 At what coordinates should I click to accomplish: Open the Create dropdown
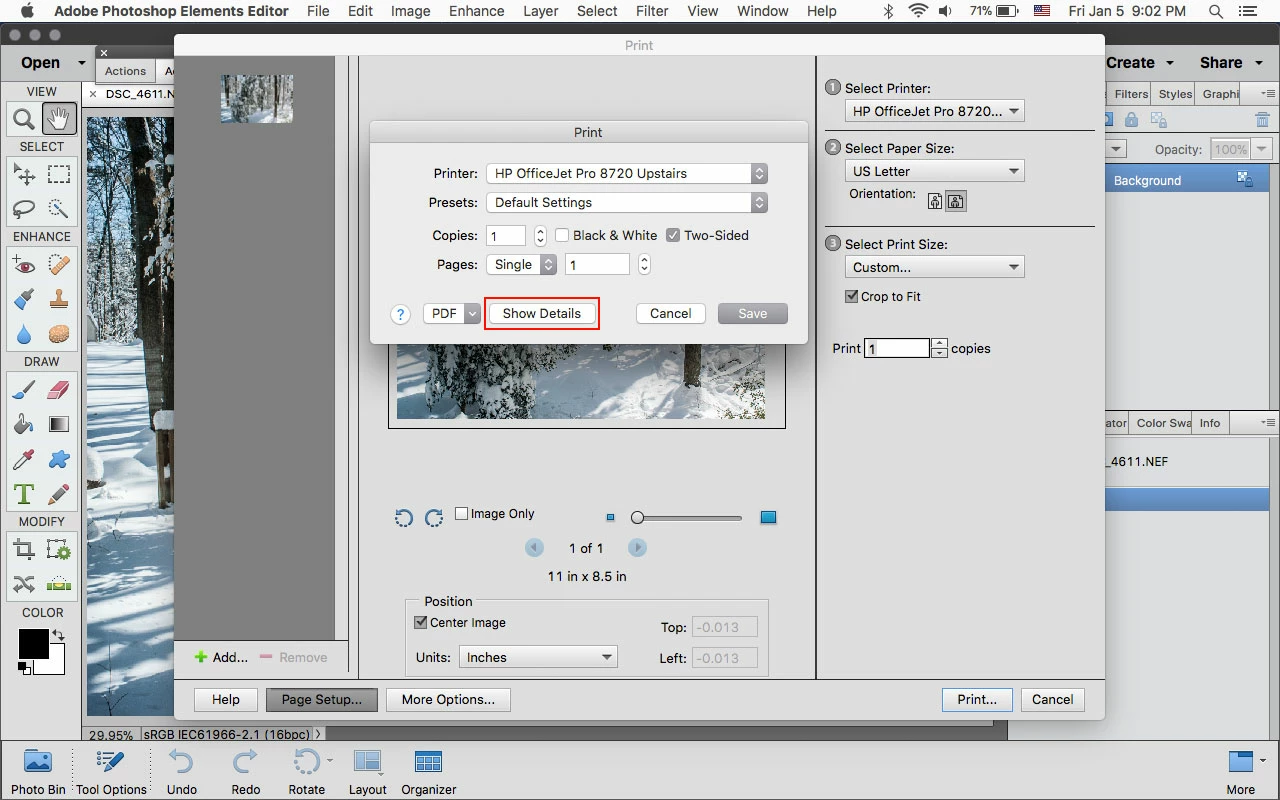[x=1140, y=62]
